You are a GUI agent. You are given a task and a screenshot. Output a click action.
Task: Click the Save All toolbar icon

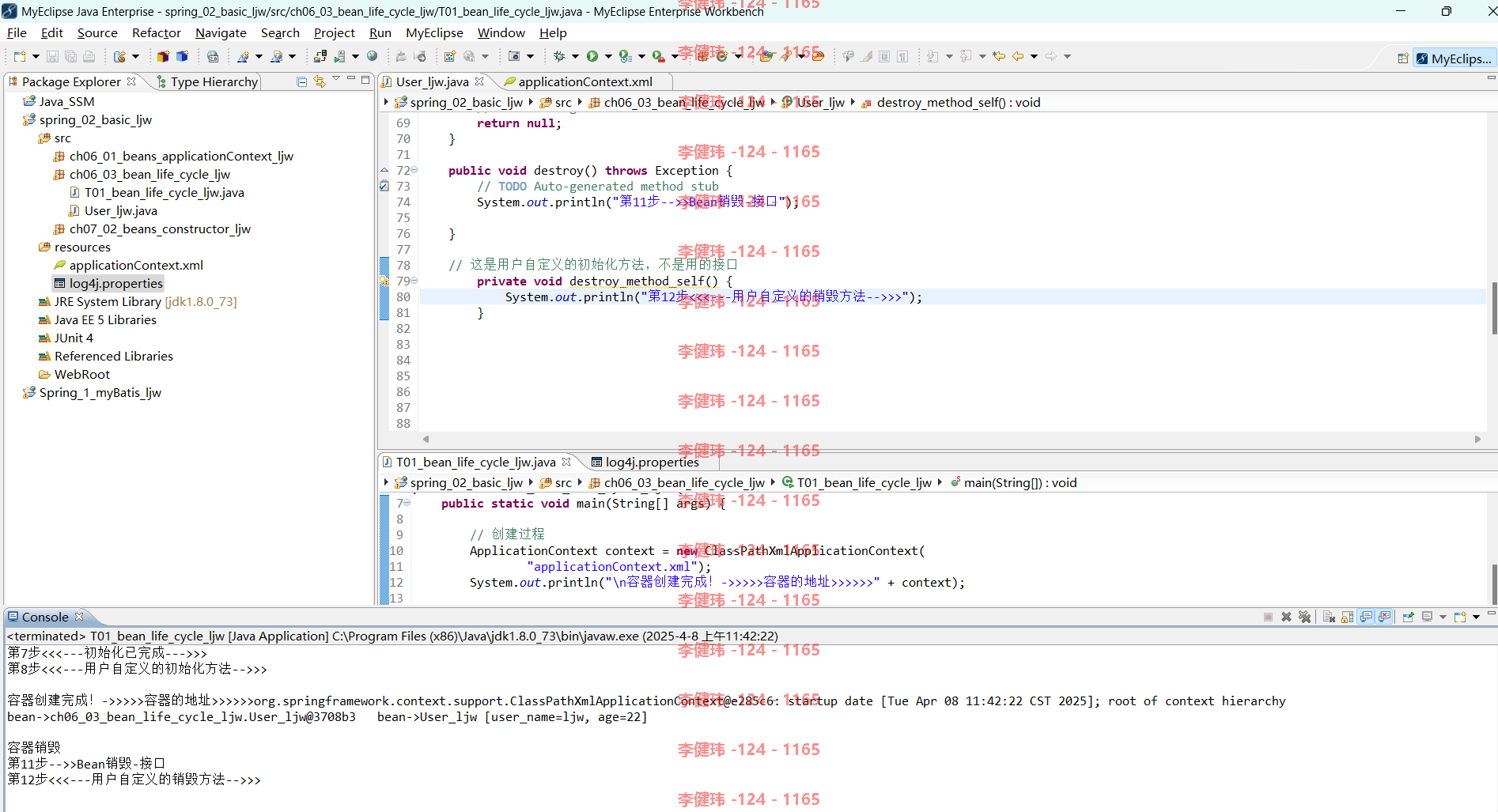coord(70,56)
